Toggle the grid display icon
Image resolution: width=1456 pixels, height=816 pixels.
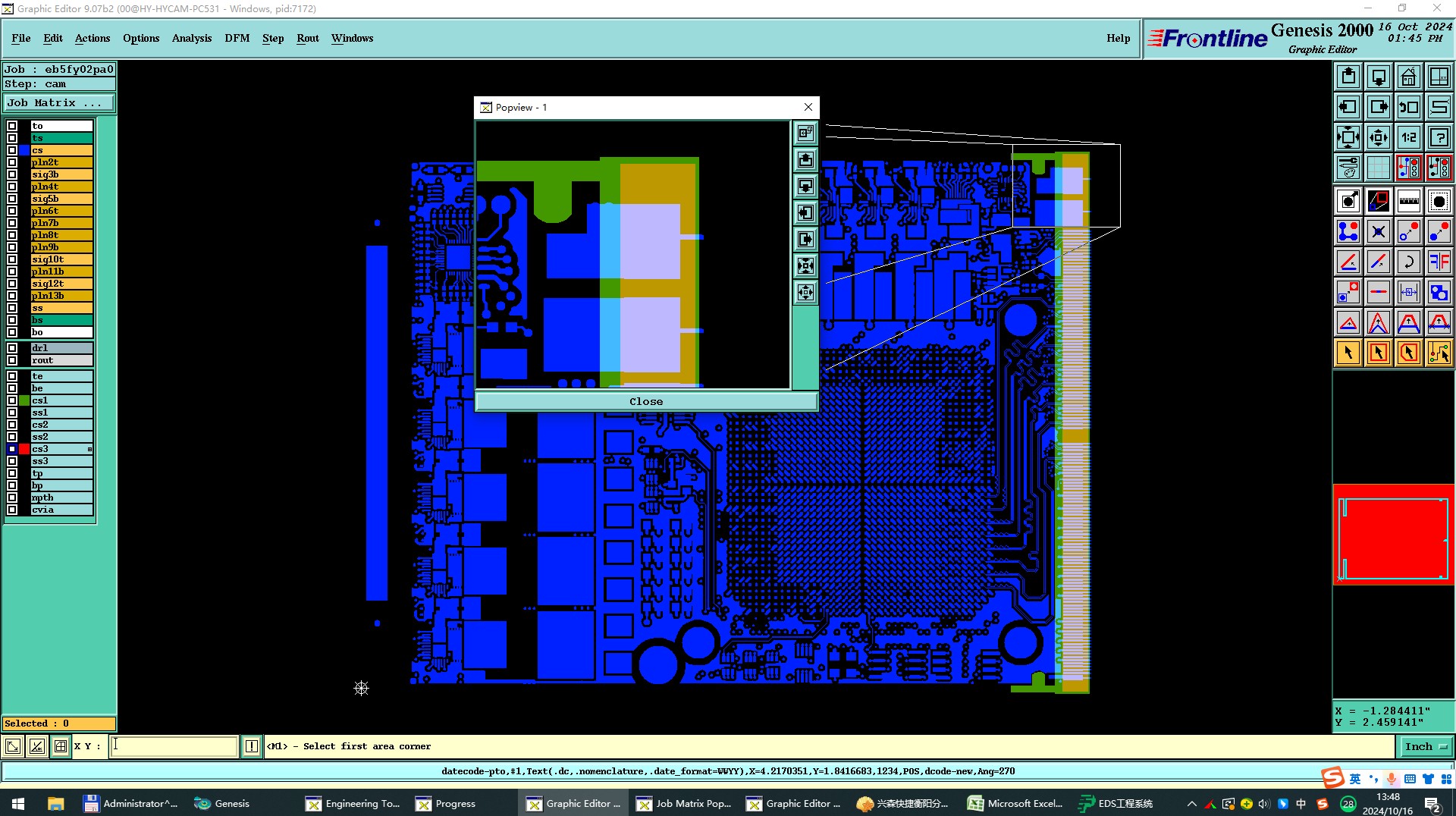point(1379,168)
